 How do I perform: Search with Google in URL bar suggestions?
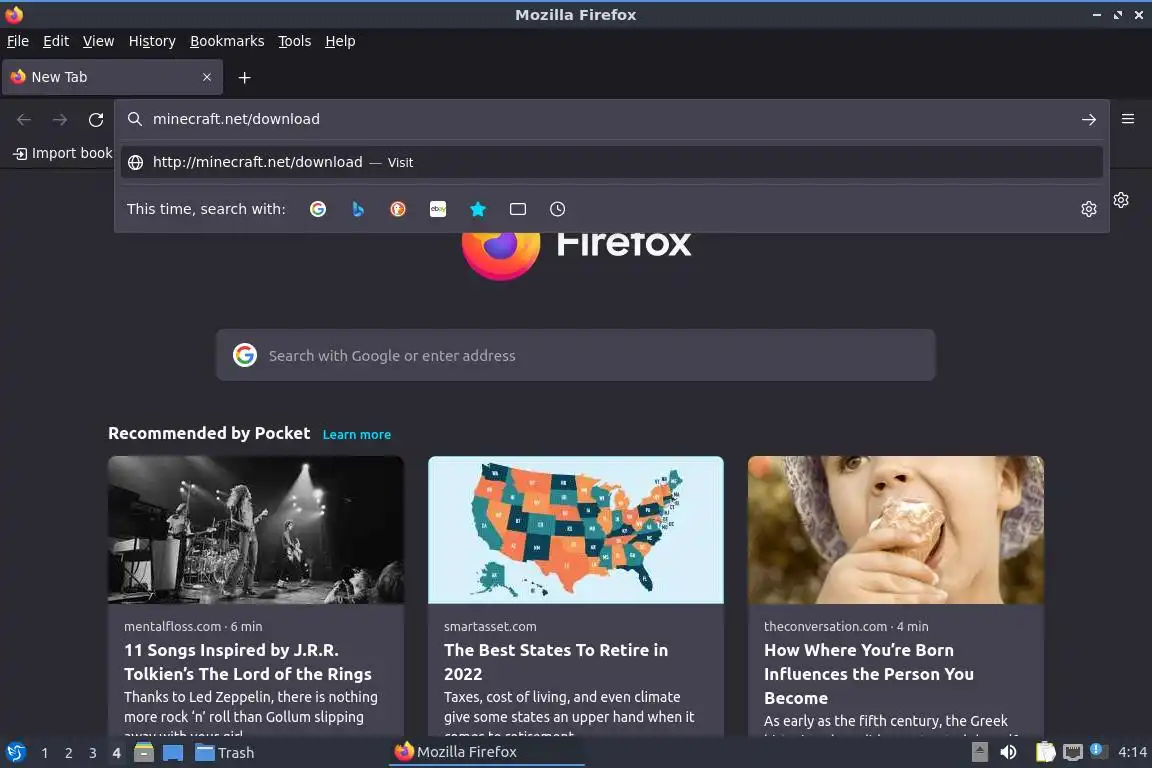pos(317,209)
